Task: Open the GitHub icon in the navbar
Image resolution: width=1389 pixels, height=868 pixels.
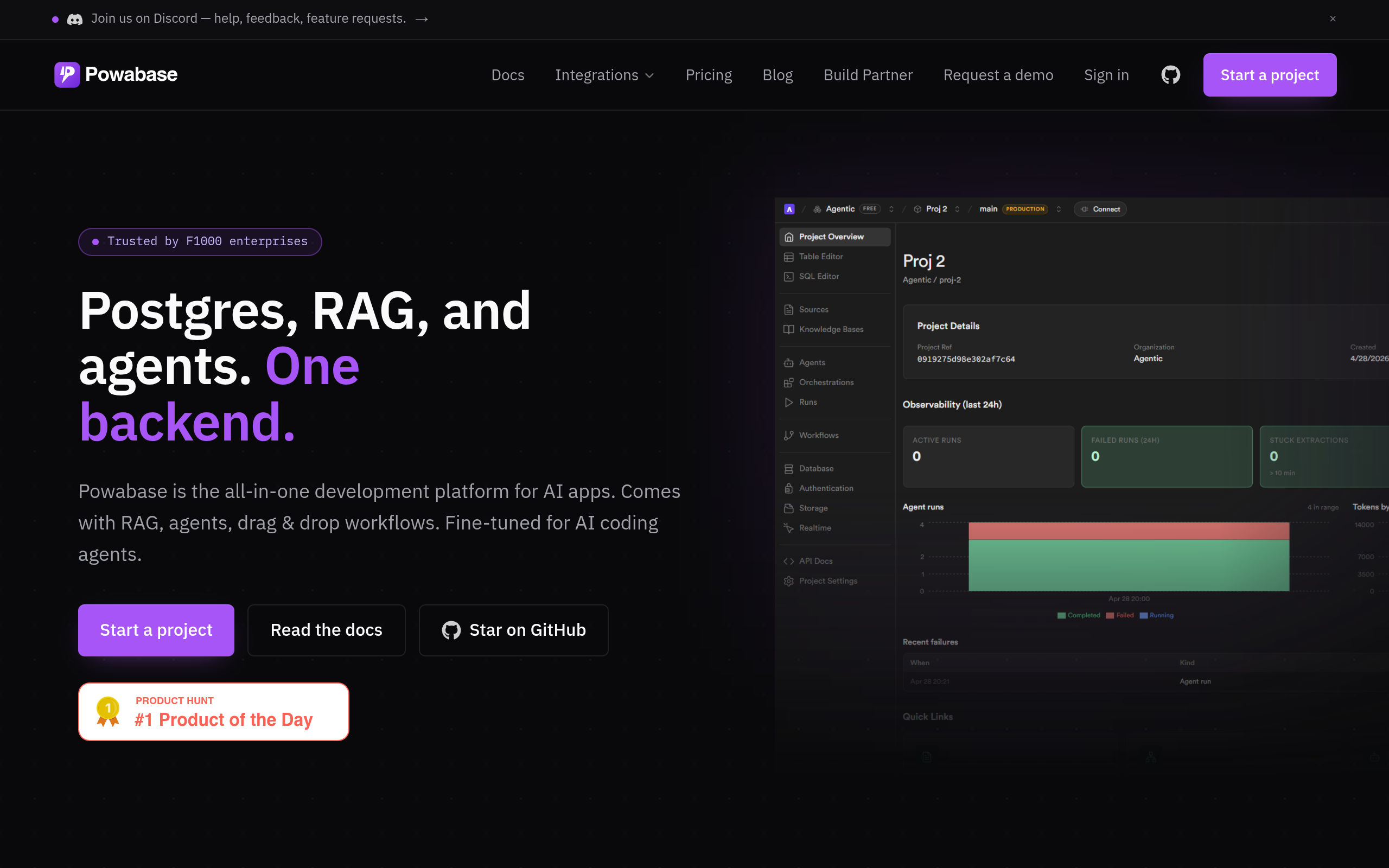Action: pos(1170,75)
